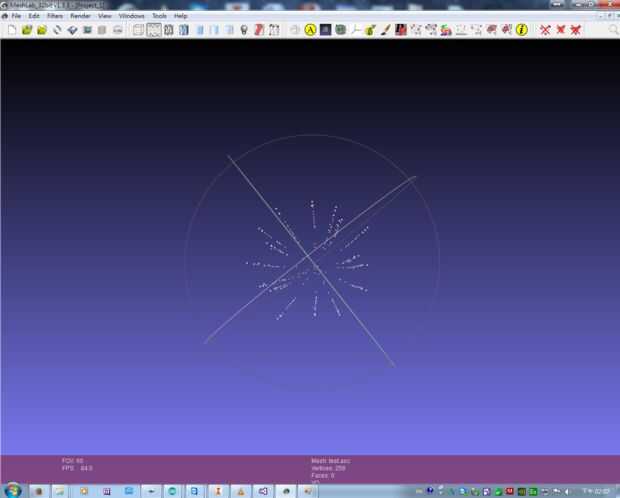Viewport: 620px width, 498px height.
Task: Click the FOV: 60 readout
Action: pyautogui.click(x=72, y=461)
